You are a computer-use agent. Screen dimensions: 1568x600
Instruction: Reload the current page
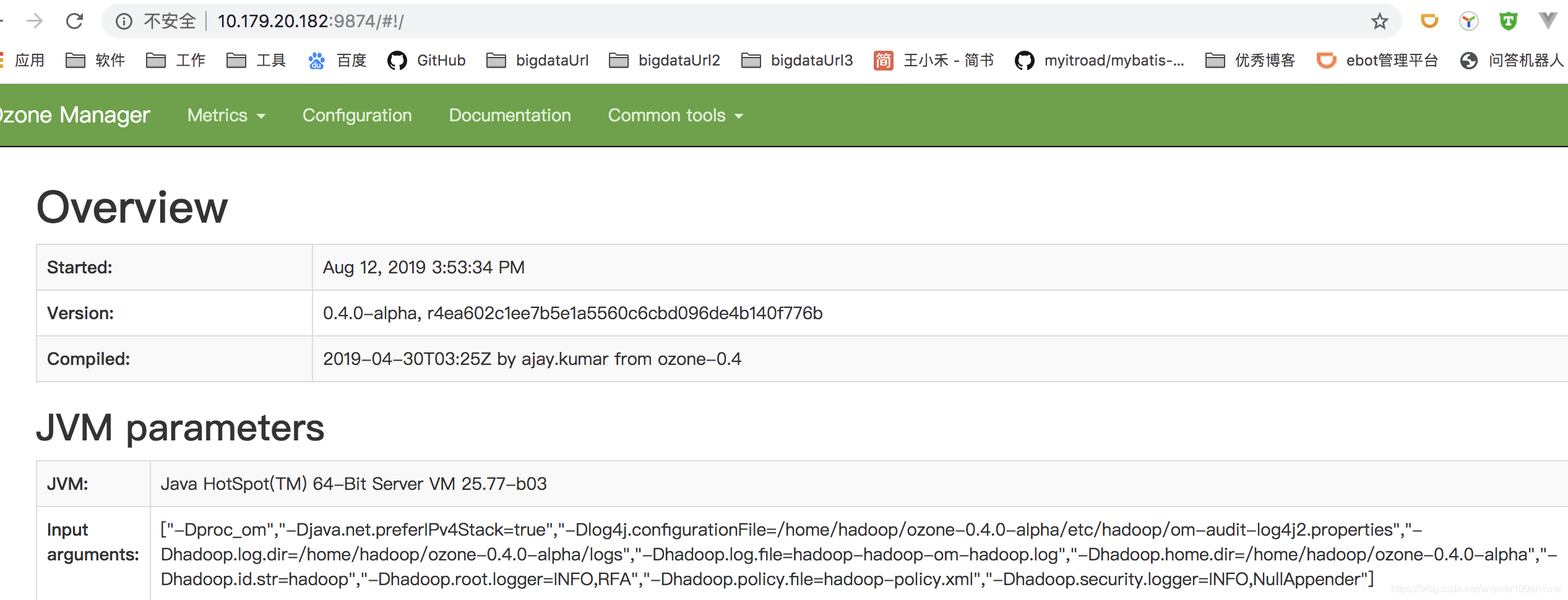pos(75,21)
